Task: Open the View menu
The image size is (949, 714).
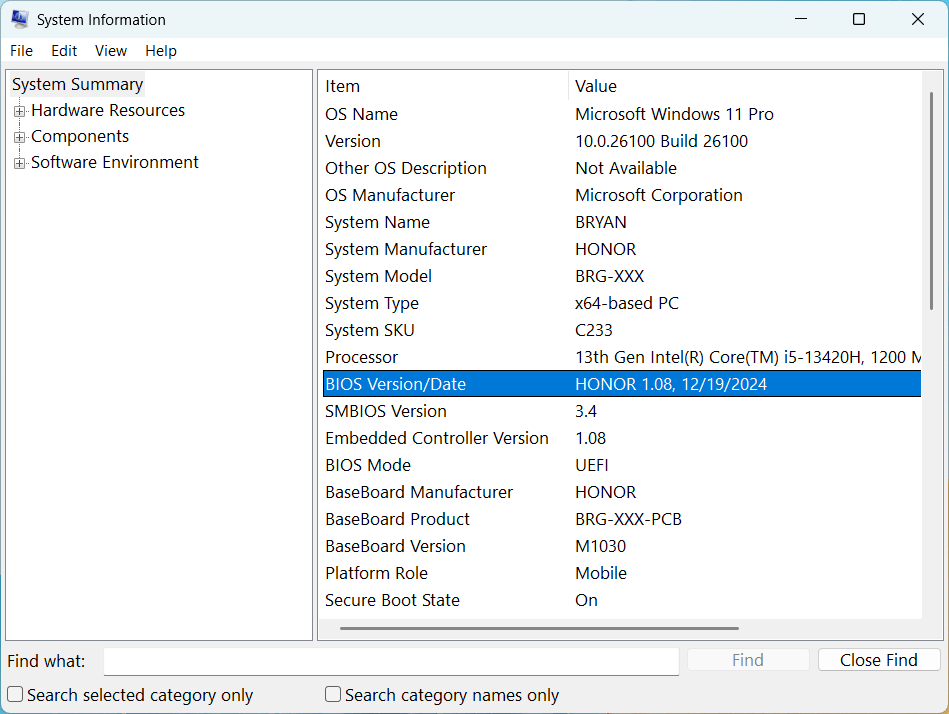Action: [x=110, y=50]
